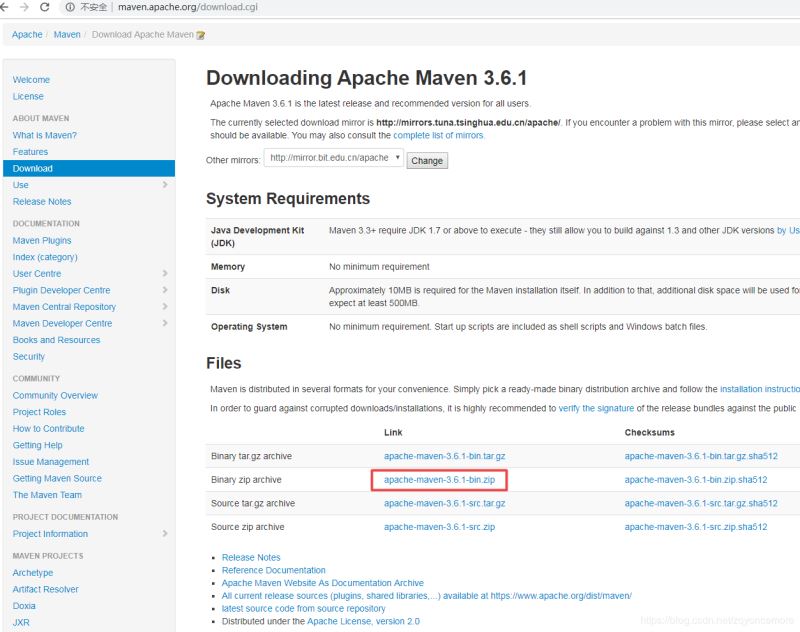Open apache-maven-3.6.1-bin.zip.sha512 checksum
This screenshot has width=800, height=632.
coord(696,479)
